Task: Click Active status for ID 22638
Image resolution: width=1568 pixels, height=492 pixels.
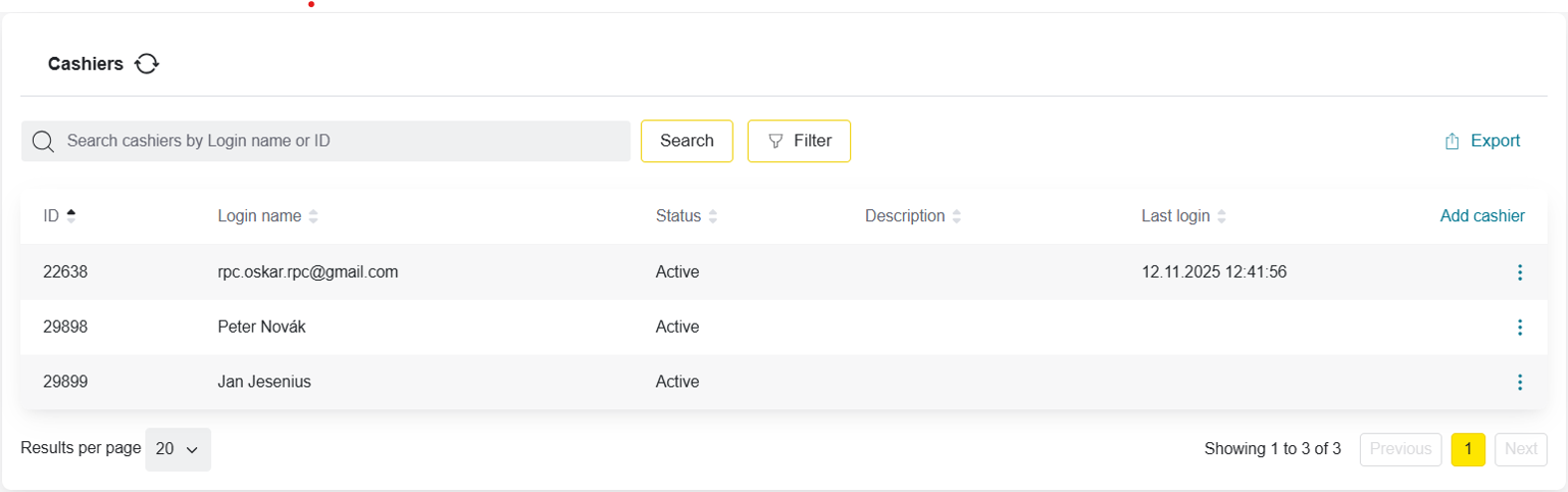Action: pyautogui.click(x=677, y=272)
